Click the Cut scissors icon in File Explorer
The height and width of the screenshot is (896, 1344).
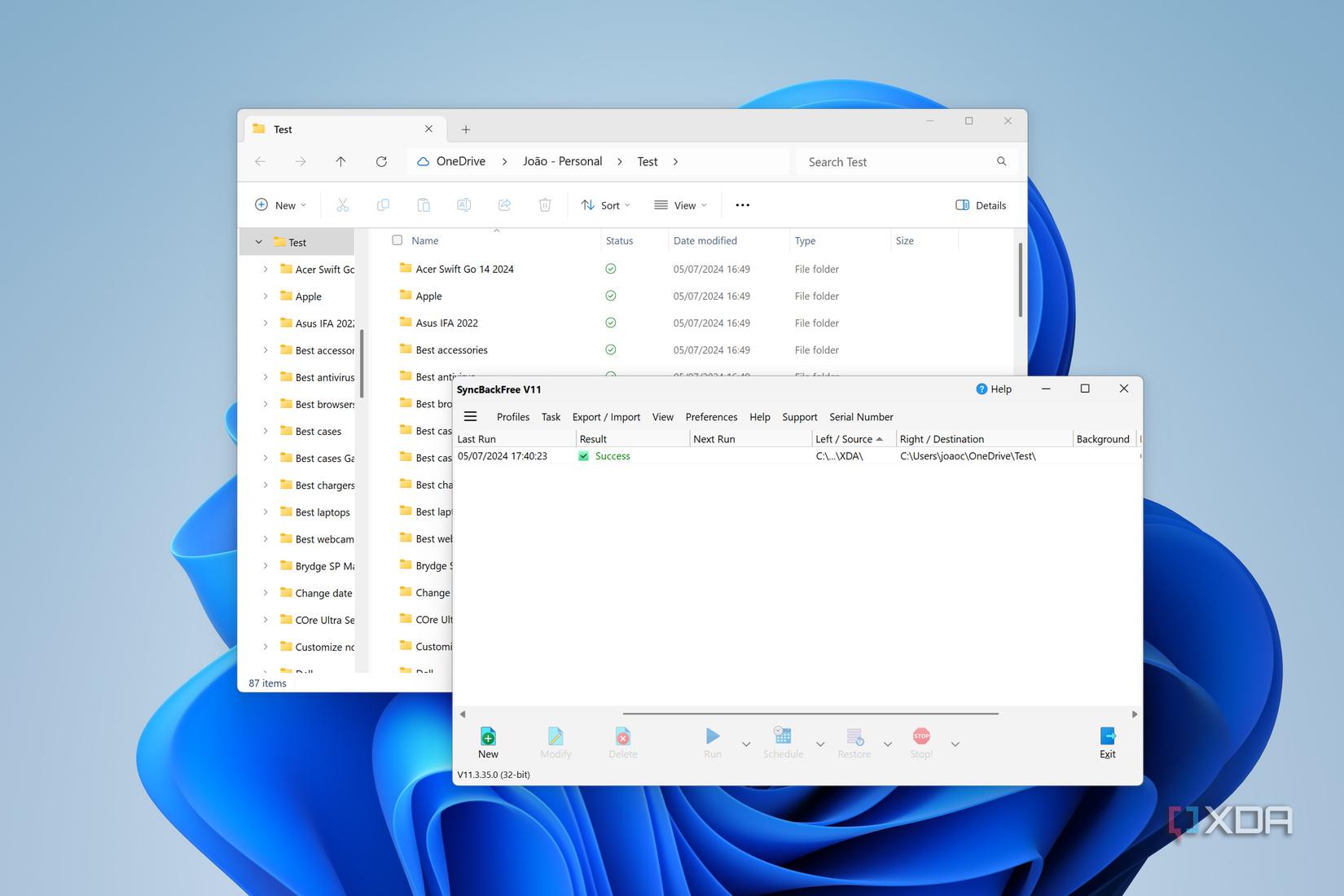point(342,205)
